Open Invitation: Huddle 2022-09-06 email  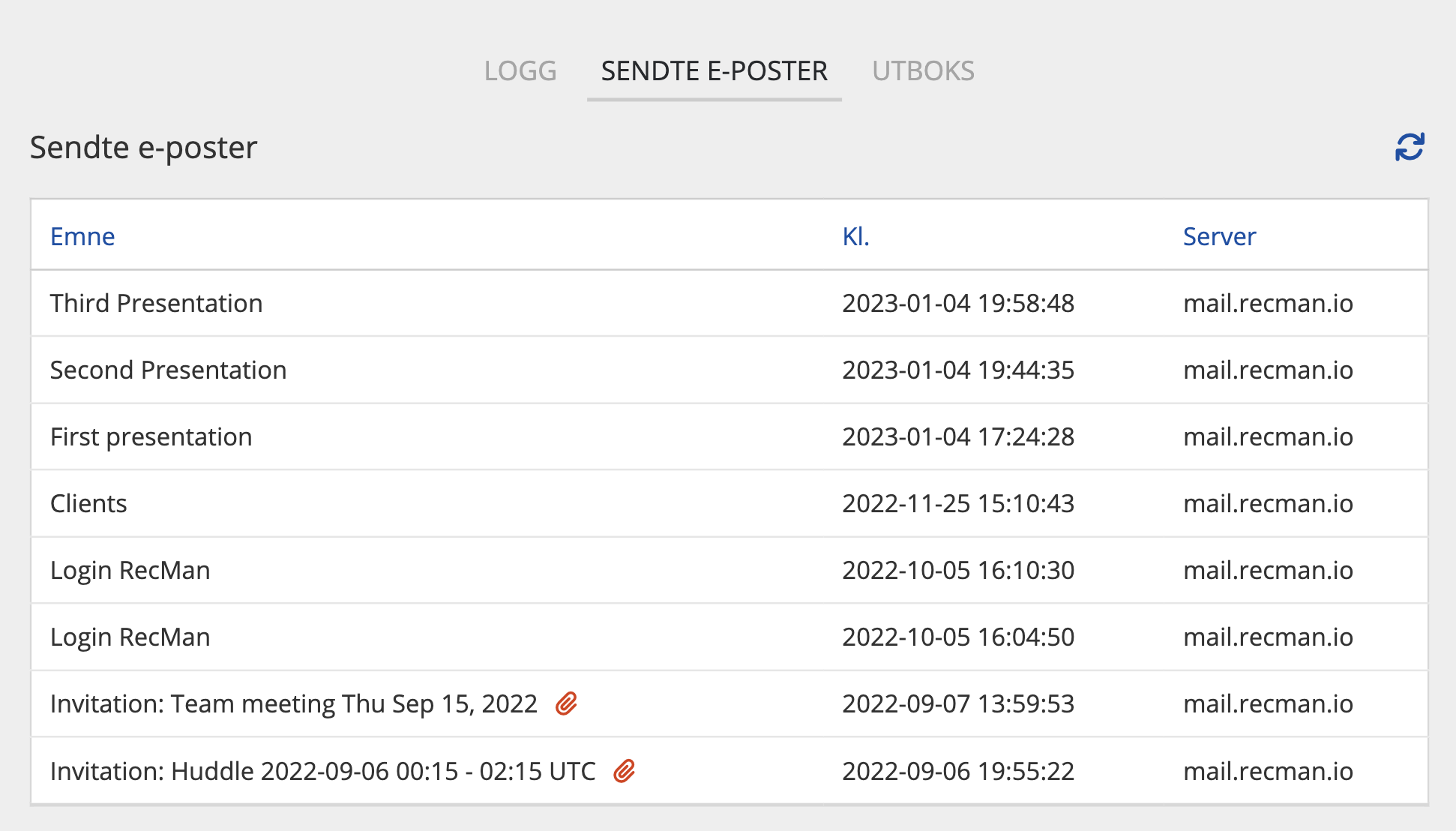pyautogui.click(x=322, y=771)
